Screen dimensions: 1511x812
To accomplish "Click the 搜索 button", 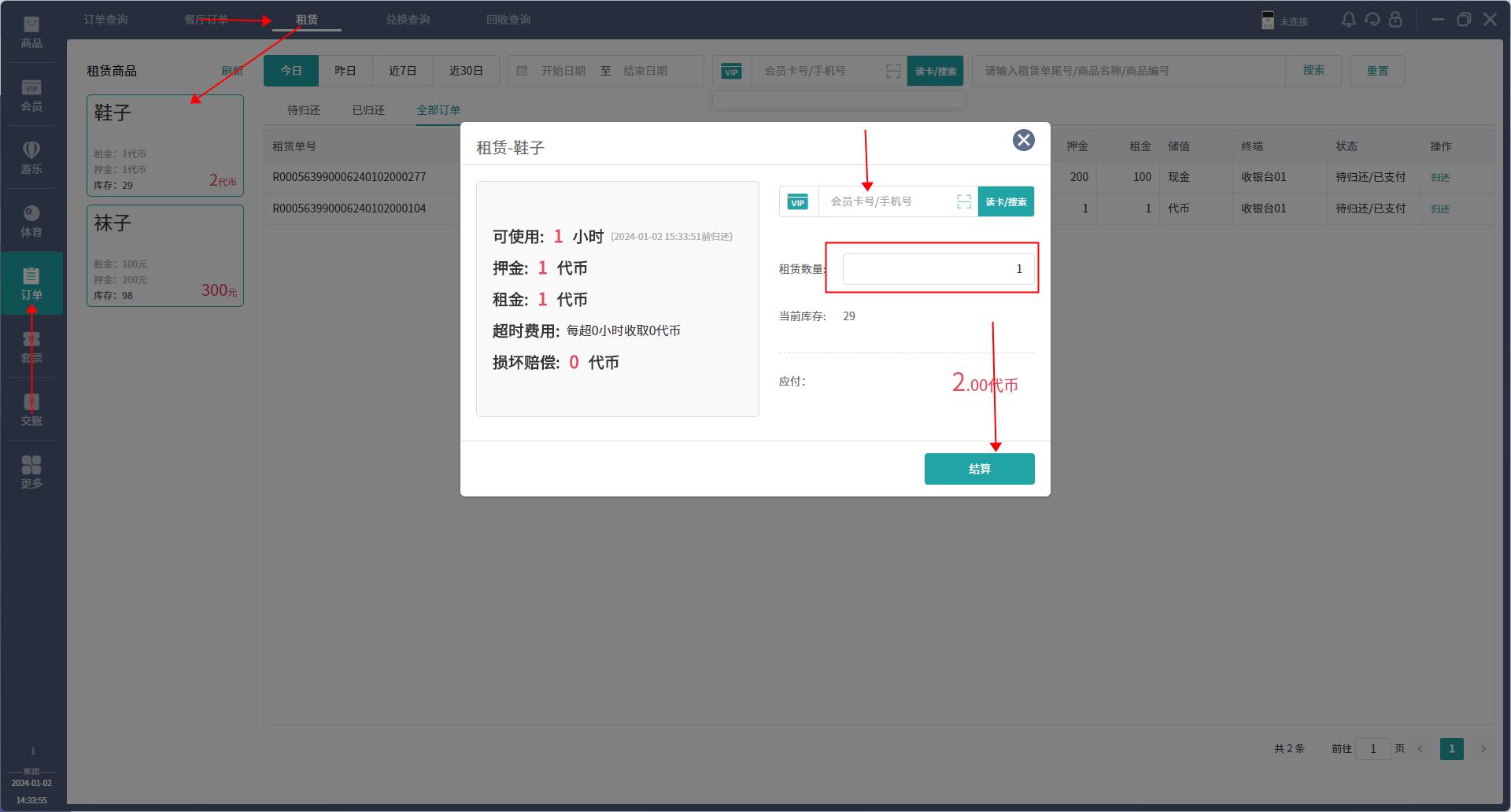I will pyautogui.click(x=1313, y=71).
